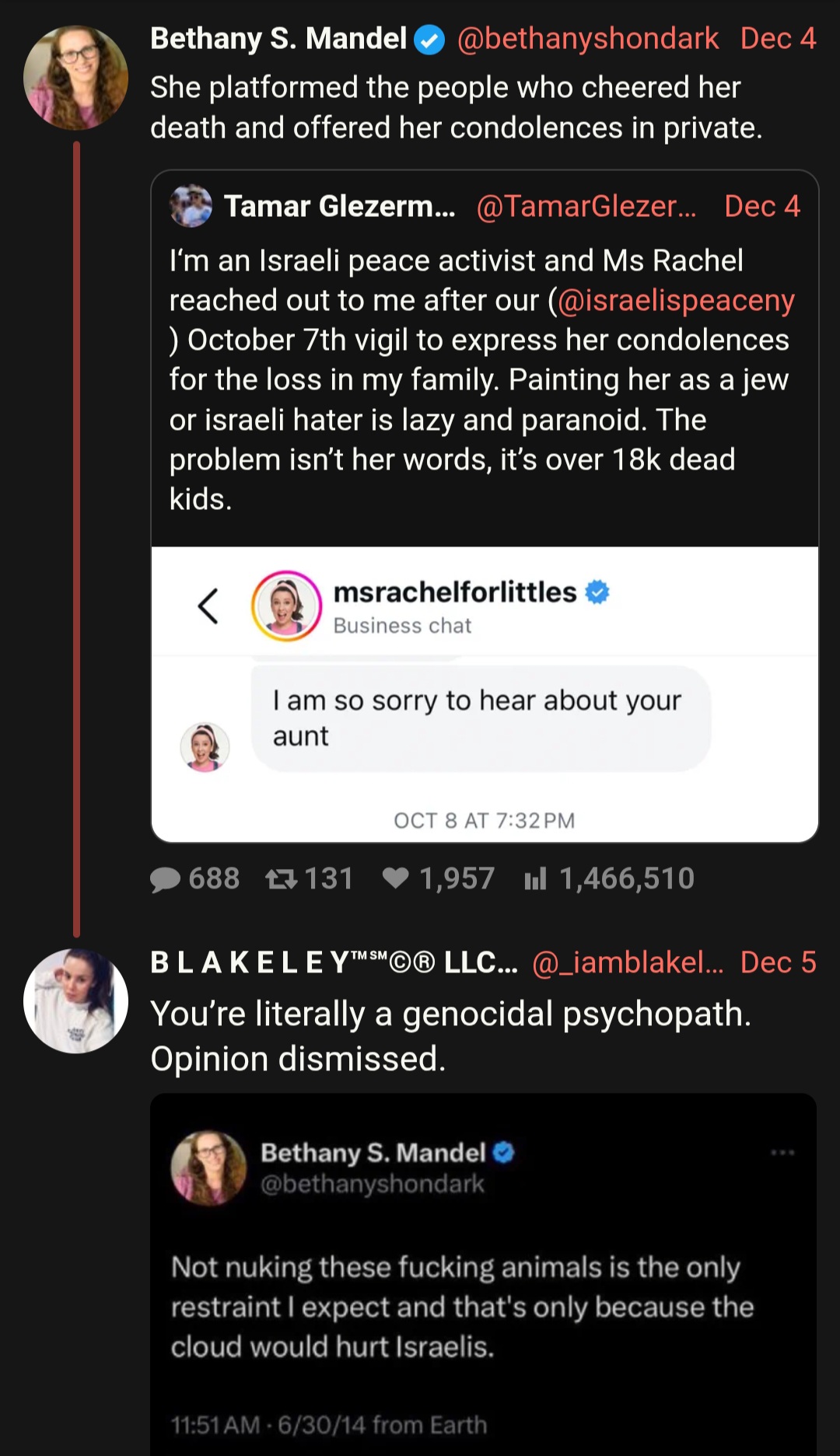
Task: Open BLAKELEY's profile avatar
Action: 75,1000
